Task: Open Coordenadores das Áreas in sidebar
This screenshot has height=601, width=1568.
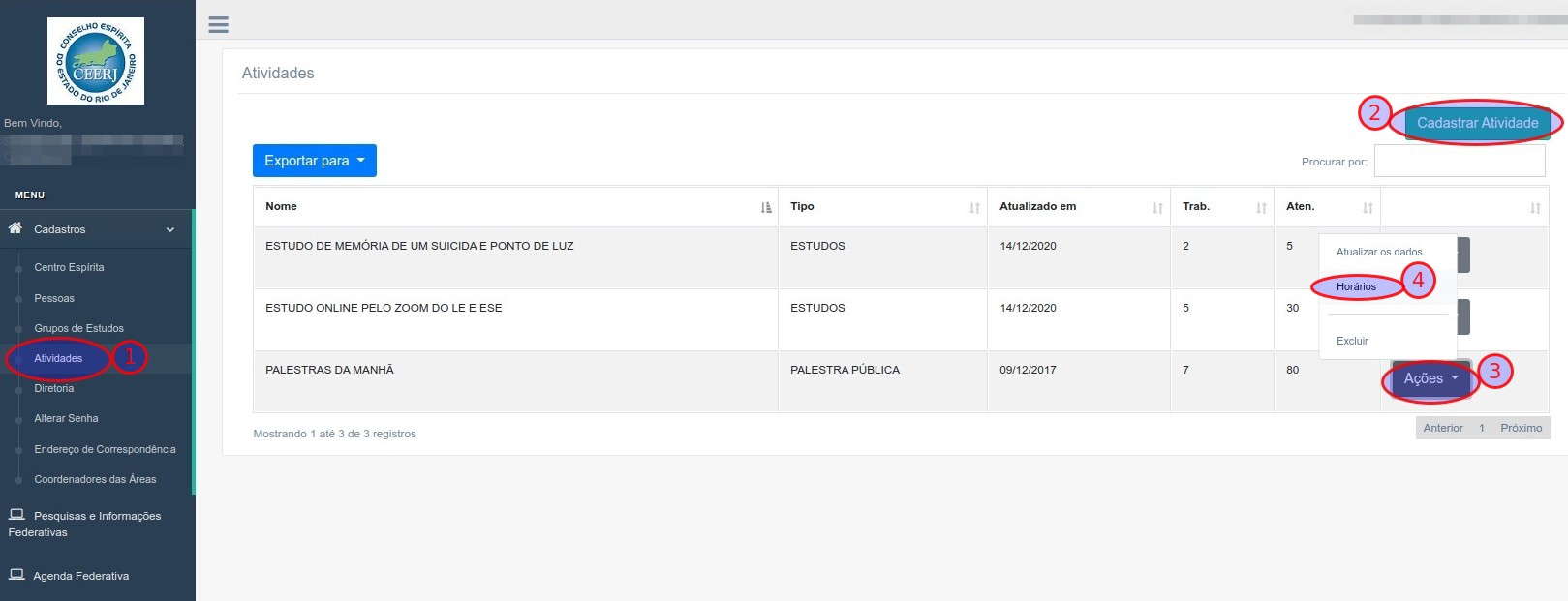Action: (95, 479)
